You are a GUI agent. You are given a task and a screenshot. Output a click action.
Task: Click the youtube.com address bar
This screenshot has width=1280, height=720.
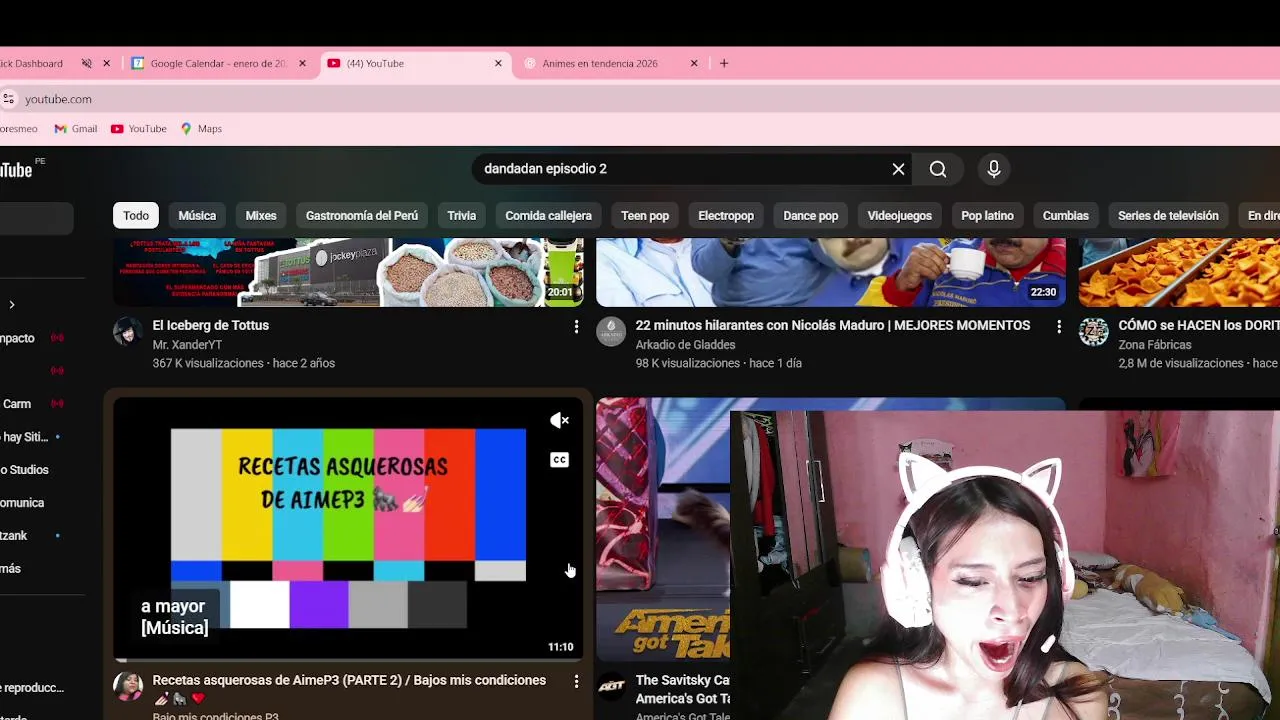coord(640,99)
